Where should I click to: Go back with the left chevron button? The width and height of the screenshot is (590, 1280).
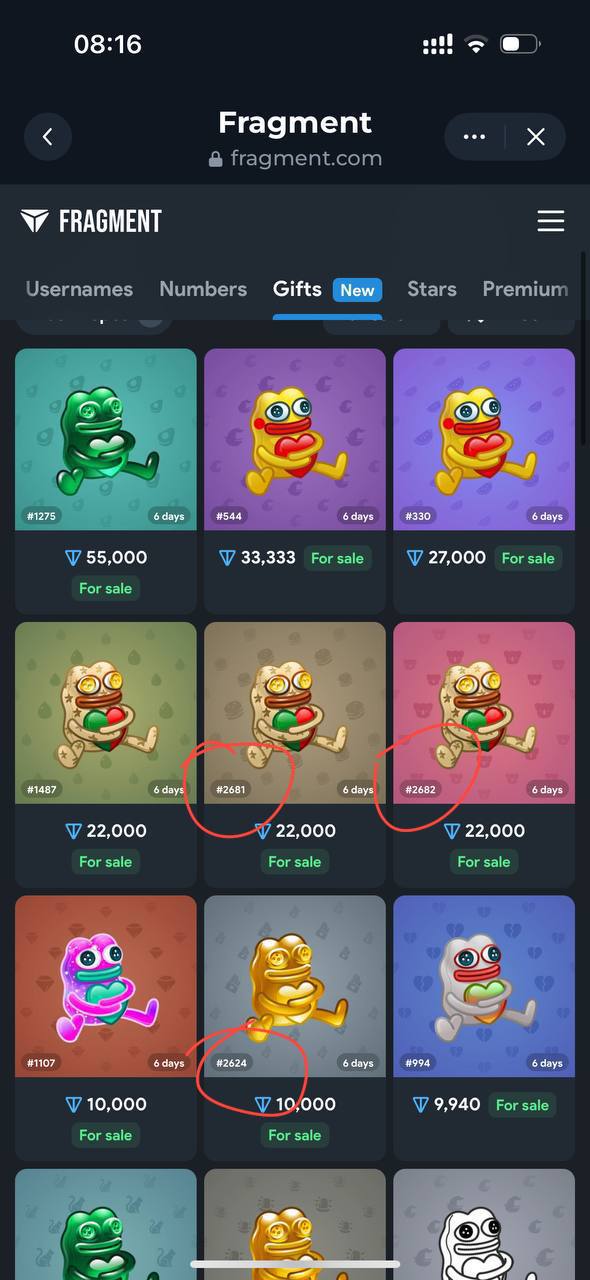click(x=47, y=136)
